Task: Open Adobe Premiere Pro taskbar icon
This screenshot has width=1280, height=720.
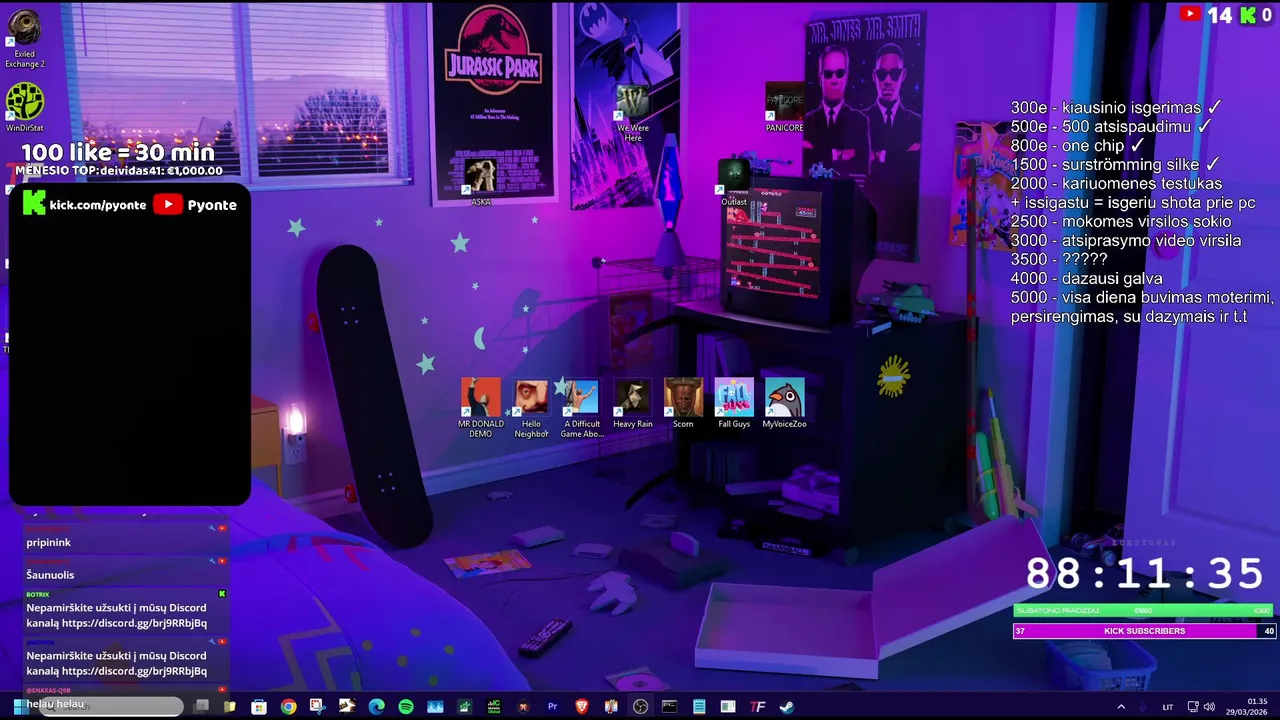Action: pyautogui.click(x=552, y=706)
